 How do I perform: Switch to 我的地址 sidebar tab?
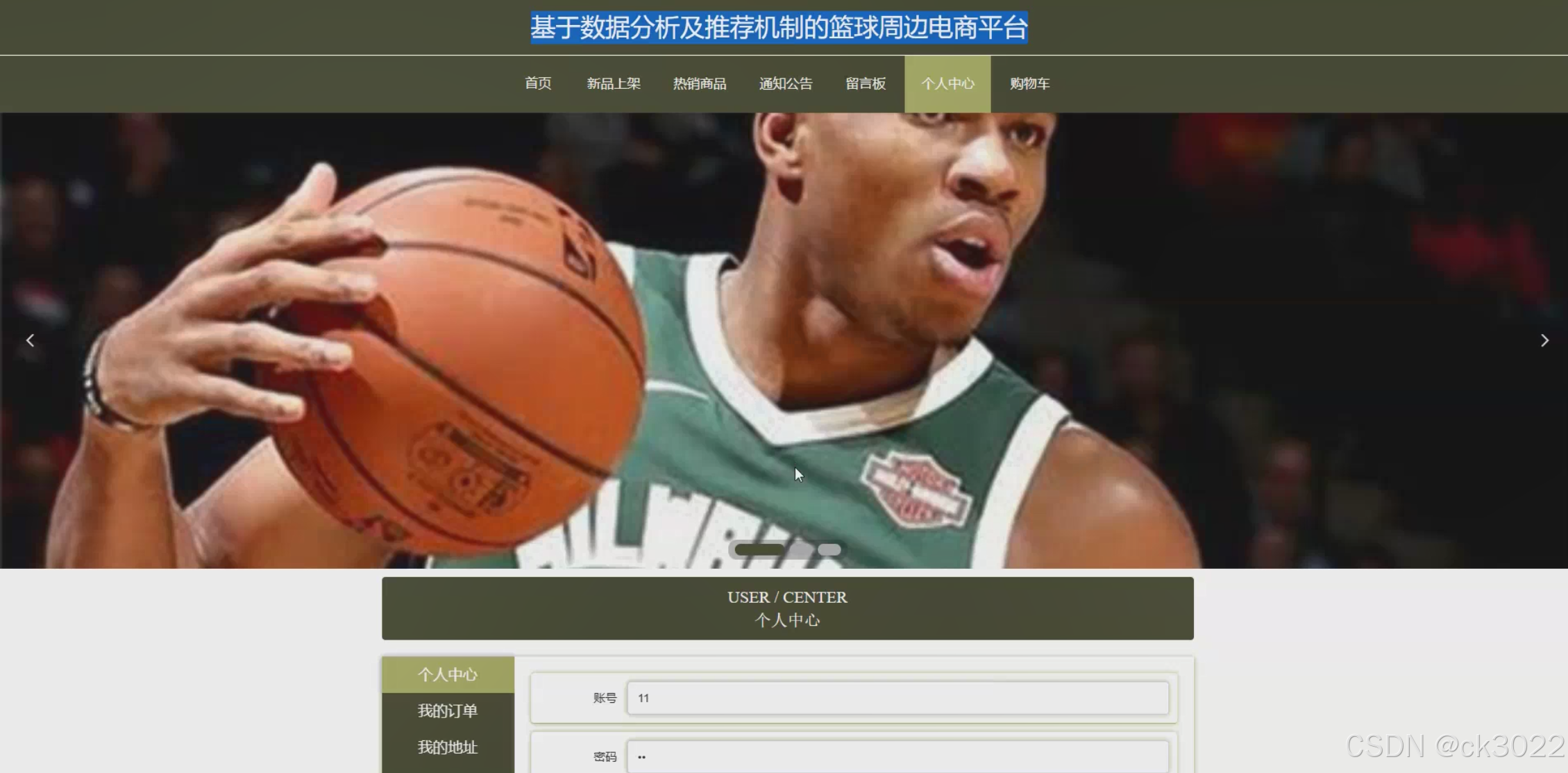[x=448, y=747]
